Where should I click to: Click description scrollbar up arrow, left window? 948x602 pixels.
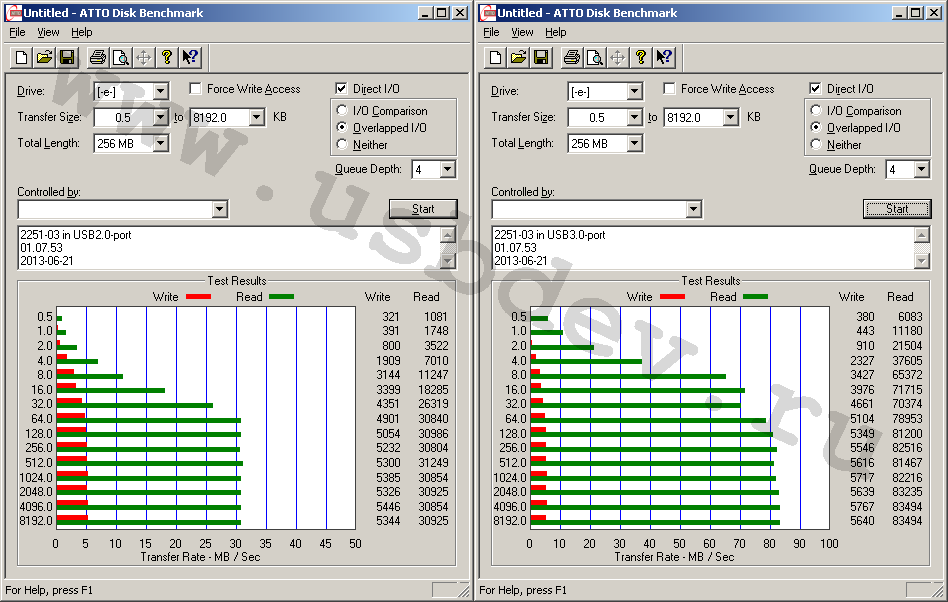pyautogui.click(x=448, y=235)
